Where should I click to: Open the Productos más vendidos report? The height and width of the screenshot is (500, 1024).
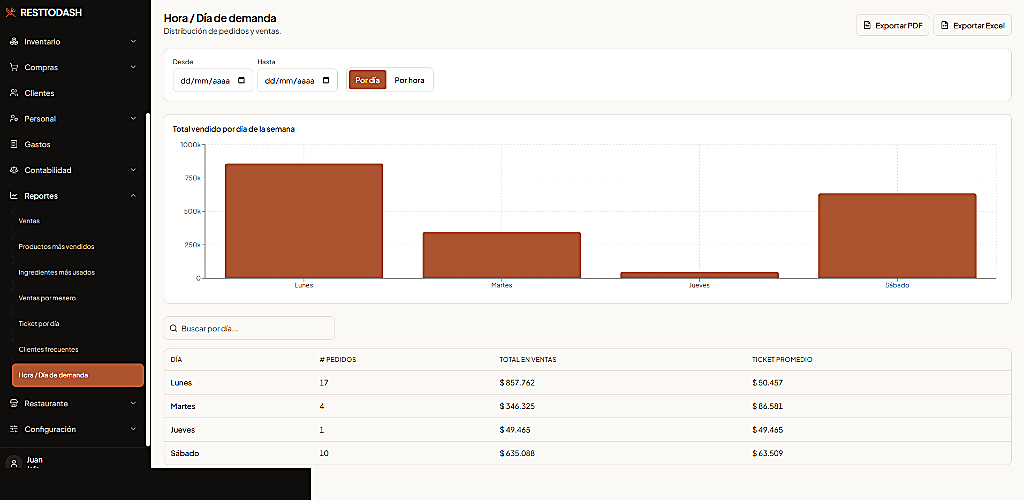[x=57, y=247]
